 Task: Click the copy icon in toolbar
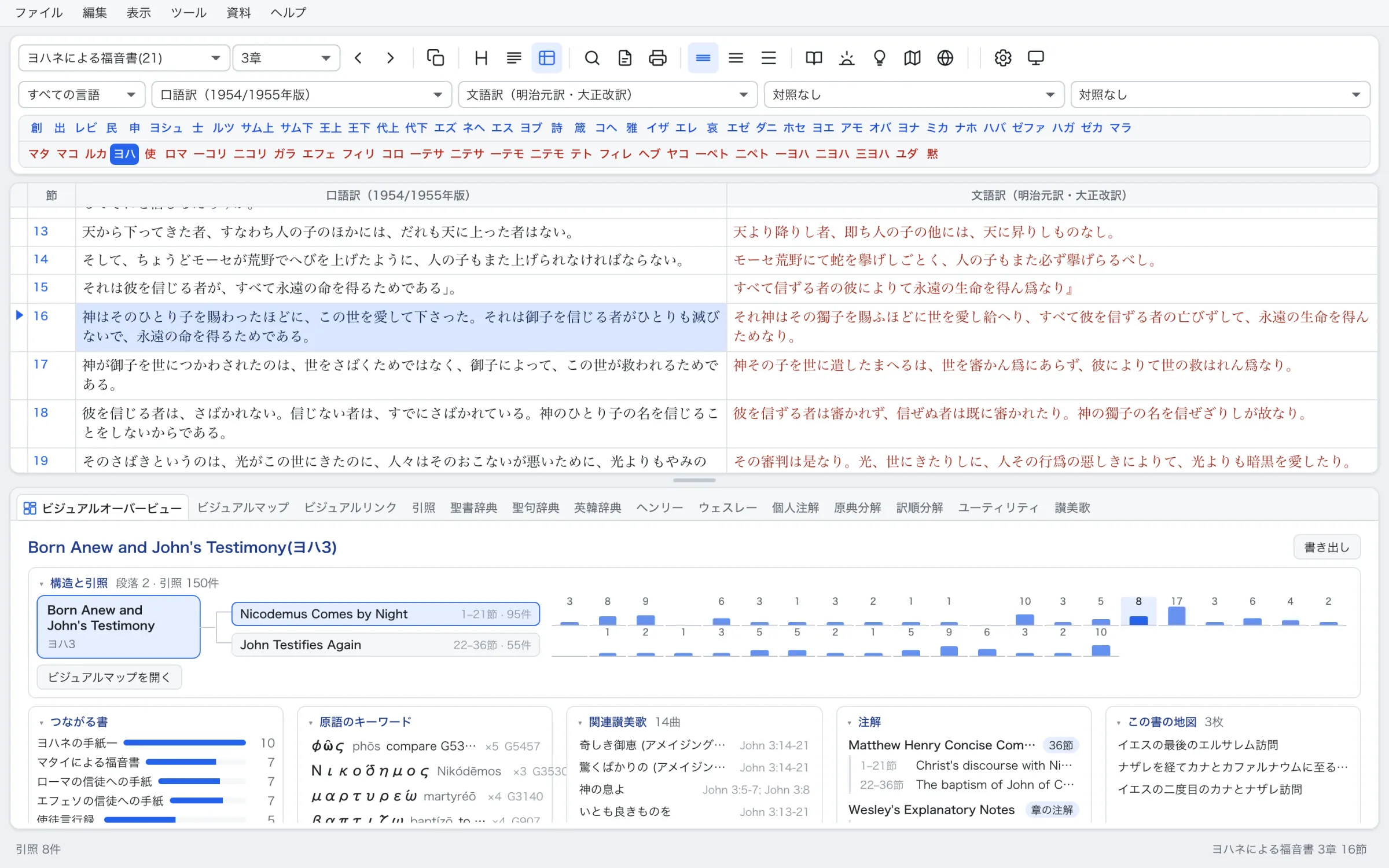[x=435, y=58]
